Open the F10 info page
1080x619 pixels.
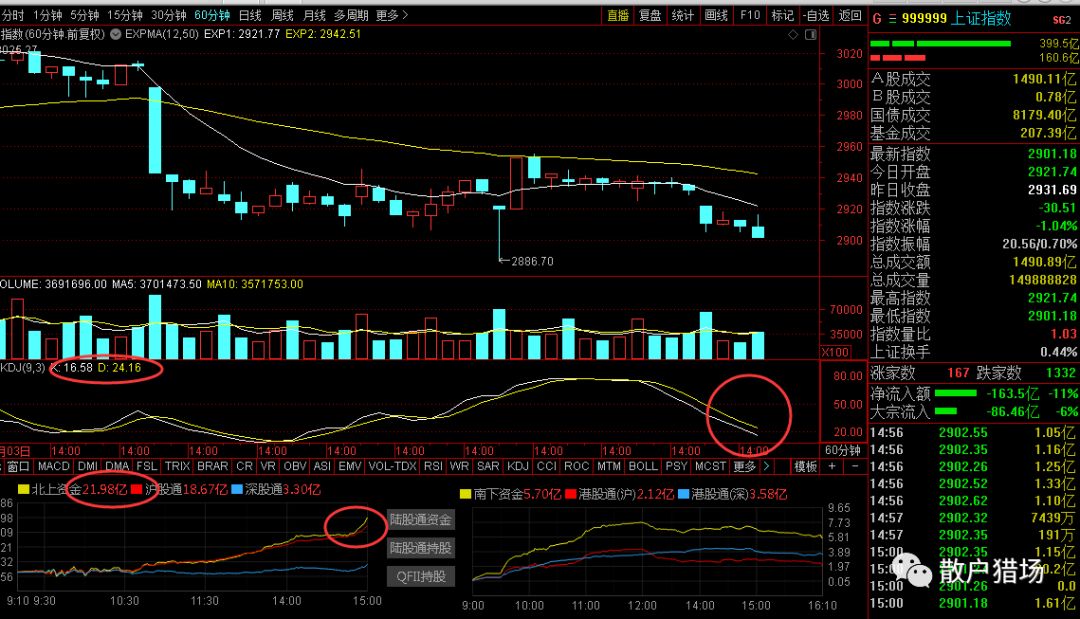(x=749, y=15)
